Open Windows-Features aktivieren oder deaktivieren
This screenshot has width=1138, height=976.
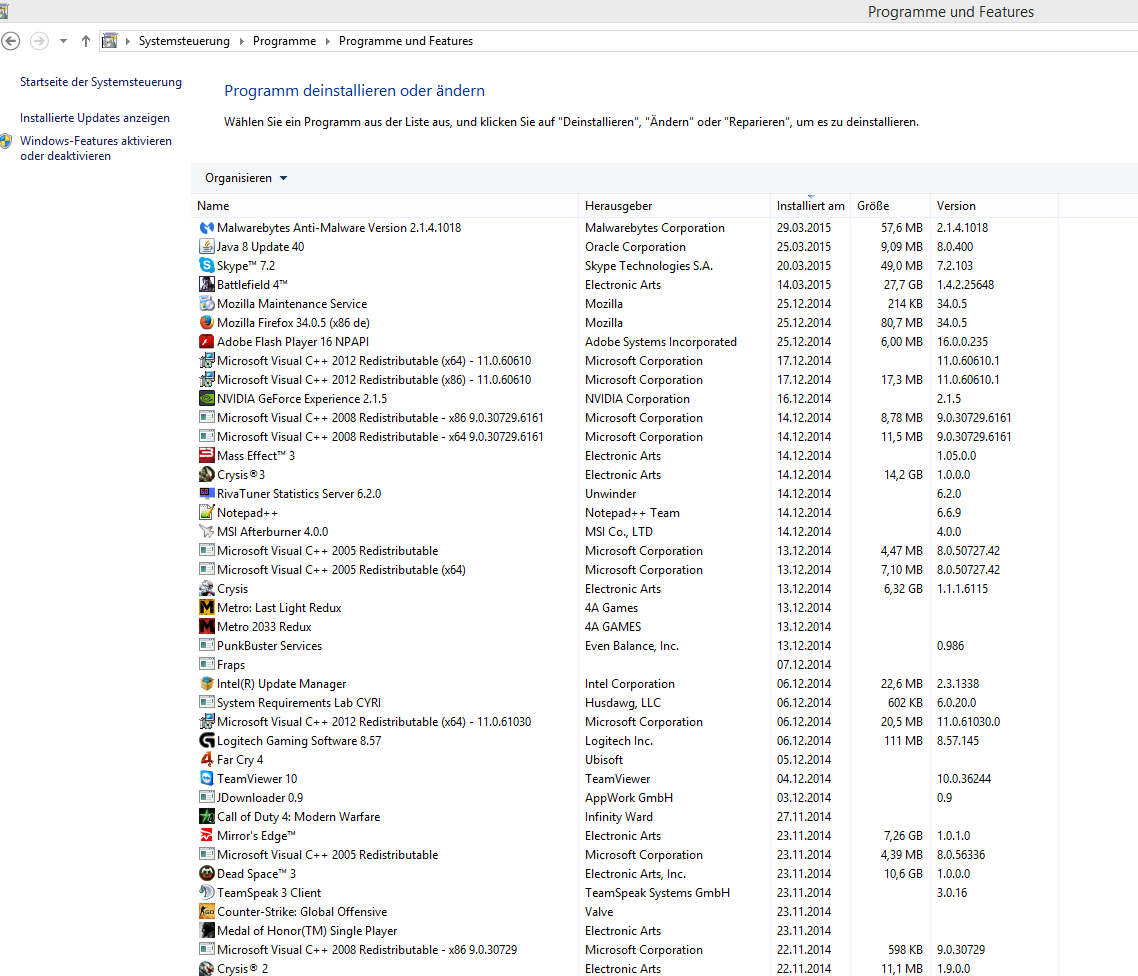click(95, 149)
